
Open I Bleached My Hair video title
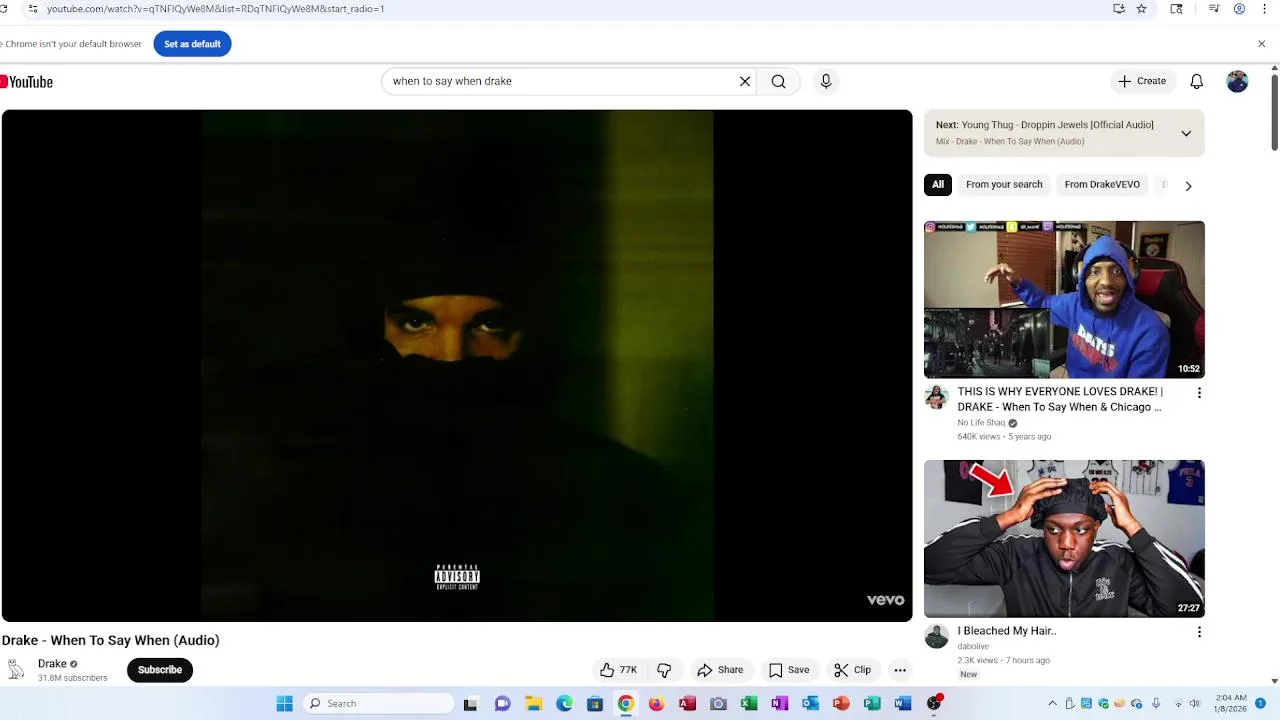click(x=1007, y=631)
